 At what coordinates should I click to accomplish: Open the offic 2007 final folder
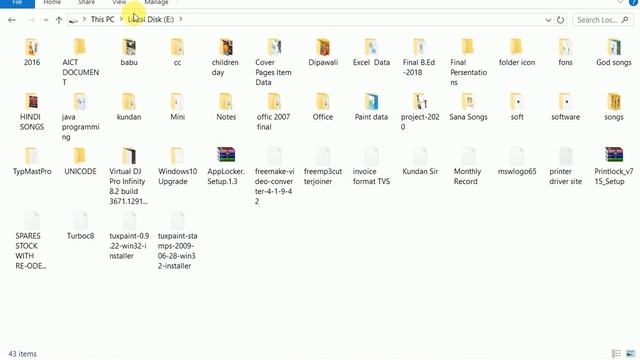(273, 112)
